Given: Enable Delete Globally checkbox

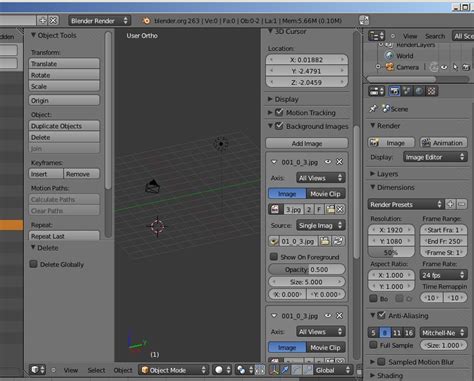Looking at the screenshot, I should click(x=33, y=264).
